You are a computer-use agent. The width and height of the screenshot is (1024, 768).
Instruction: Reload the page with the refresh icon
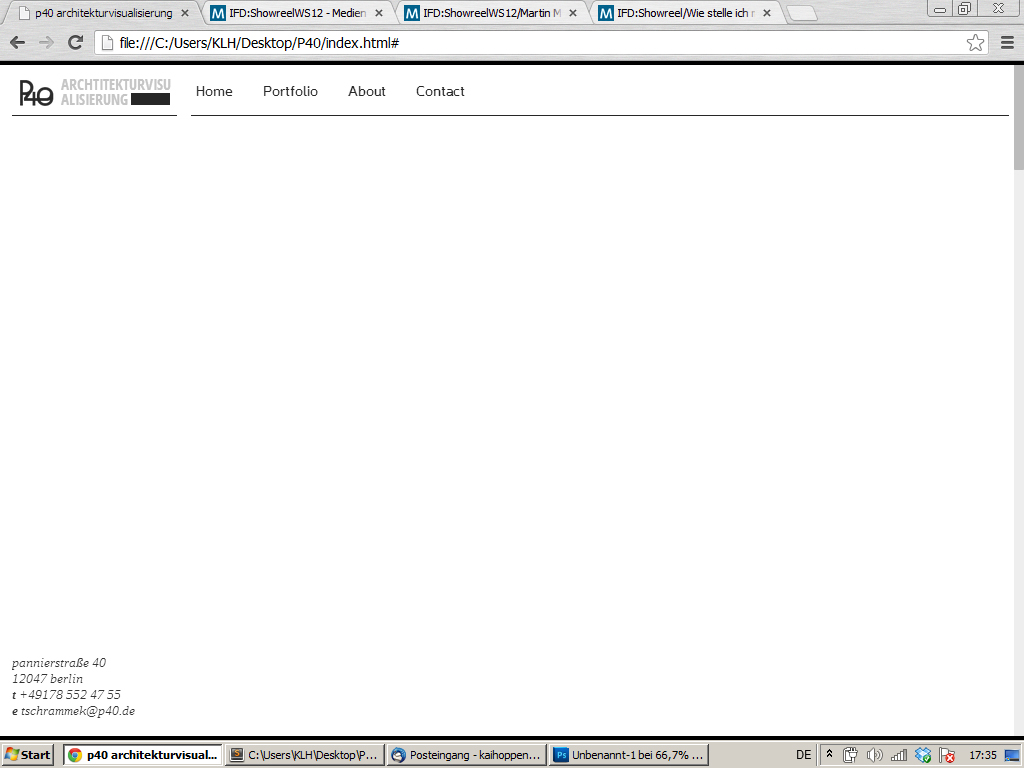[x=75, y=43]
